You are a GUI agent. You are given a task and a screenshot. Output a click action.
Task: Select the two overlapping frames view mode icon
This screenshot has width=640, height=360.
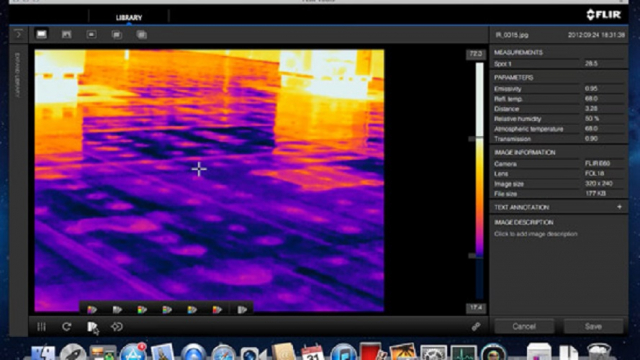[117, 35]
